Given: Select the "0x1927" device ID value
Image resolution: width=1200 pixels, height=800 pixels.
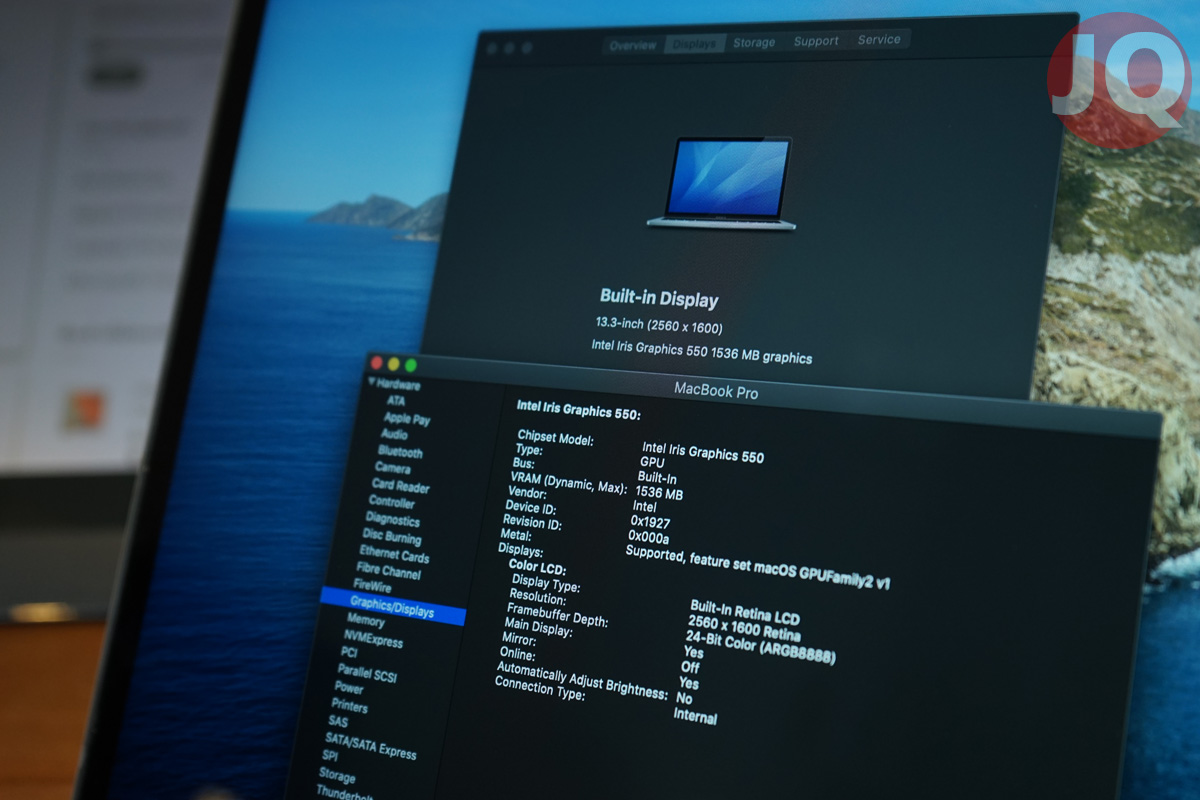Looking at the screenshot, I should (x=650, y=522).
